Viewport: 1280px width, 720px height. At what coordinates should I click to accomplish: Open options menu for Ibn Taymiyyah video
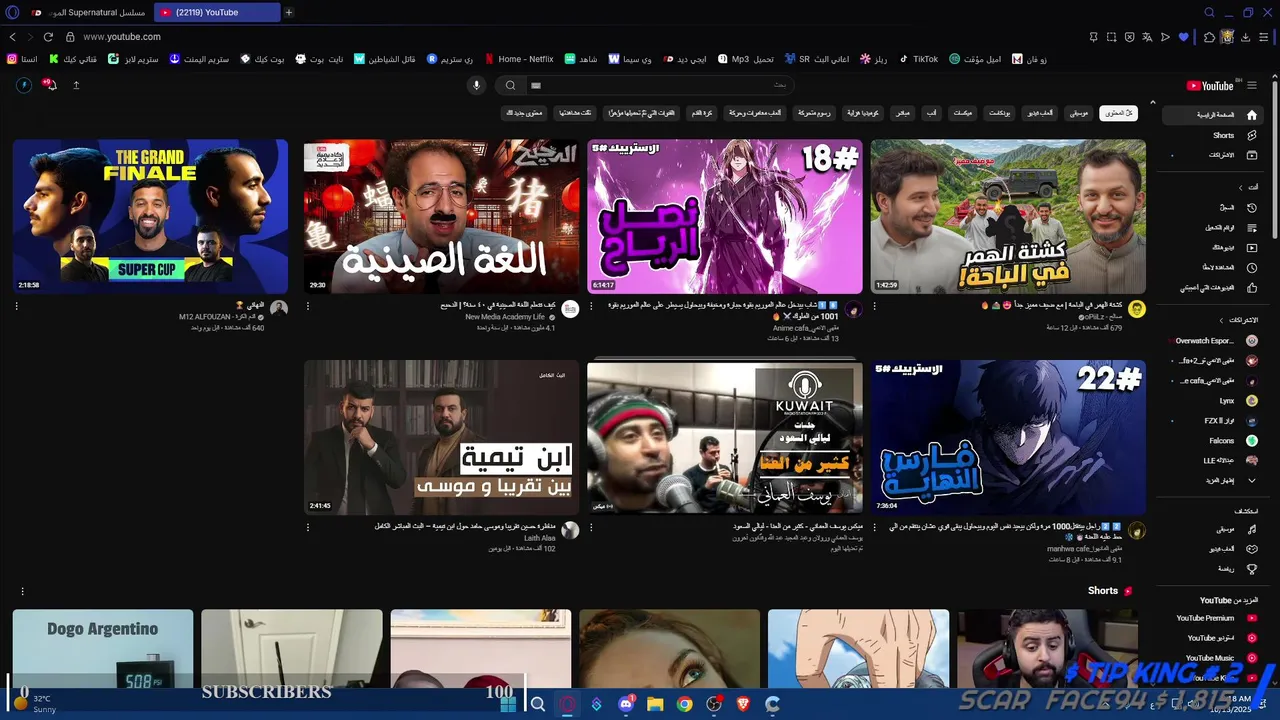point(308,527)
